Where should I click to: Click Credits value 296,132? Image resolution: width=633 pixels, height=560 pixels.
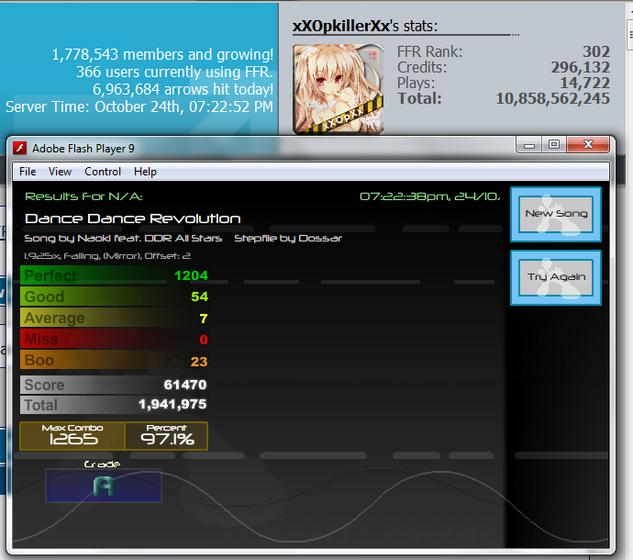click(x=581, y=67)
